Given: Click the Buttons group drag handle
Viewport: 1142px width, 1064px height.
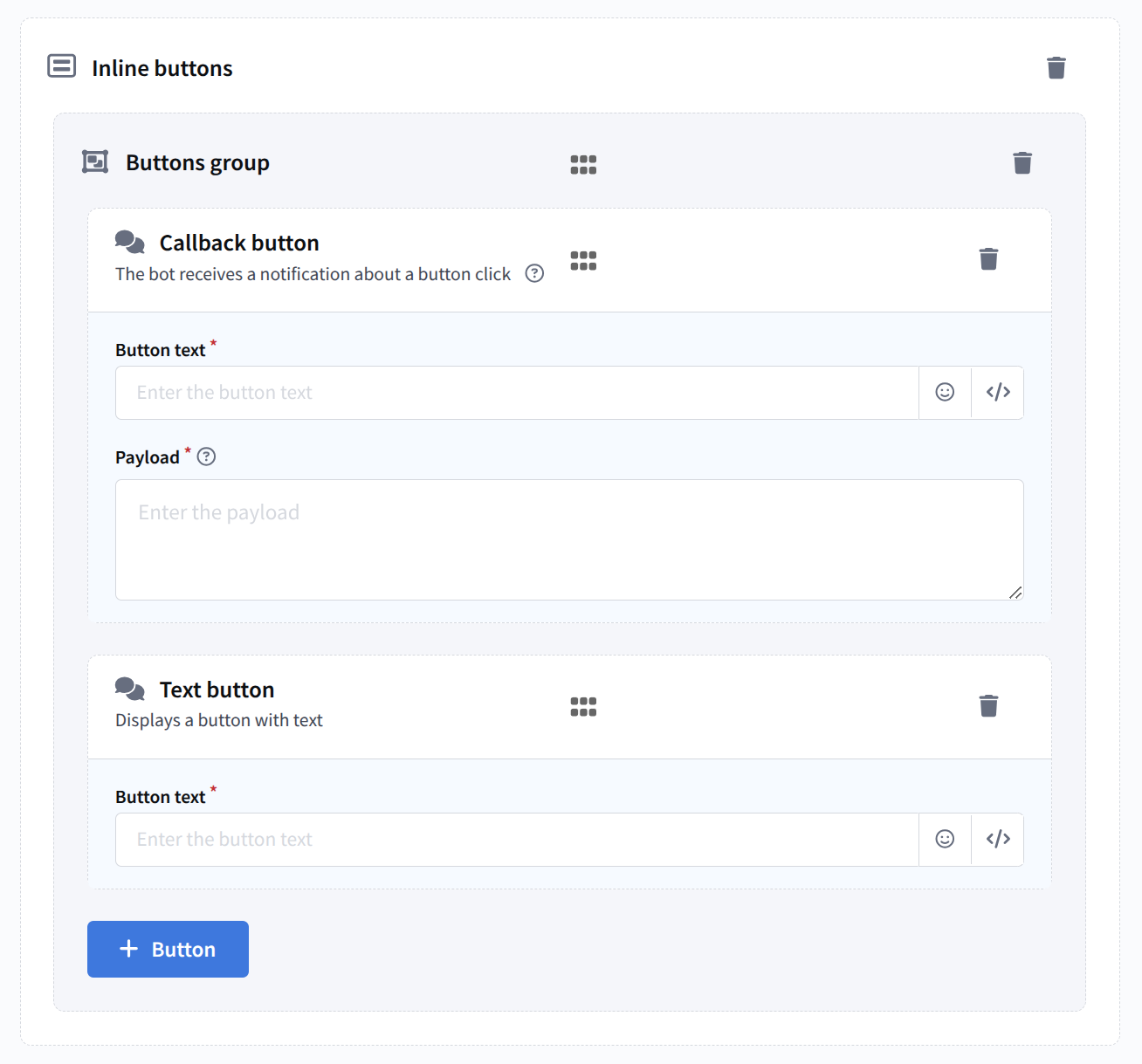Looking at the screenshot, I should (583, 164).
